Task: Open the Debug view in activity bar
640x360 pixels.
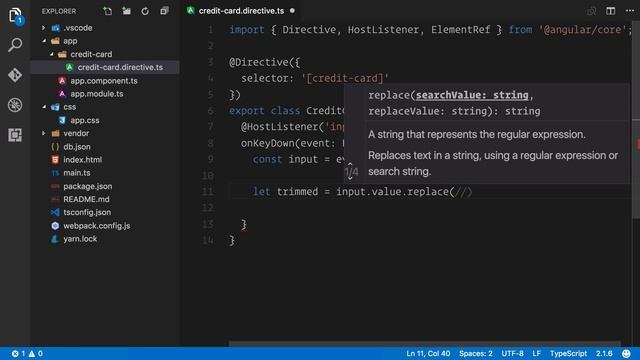Action: pos(15,105)
